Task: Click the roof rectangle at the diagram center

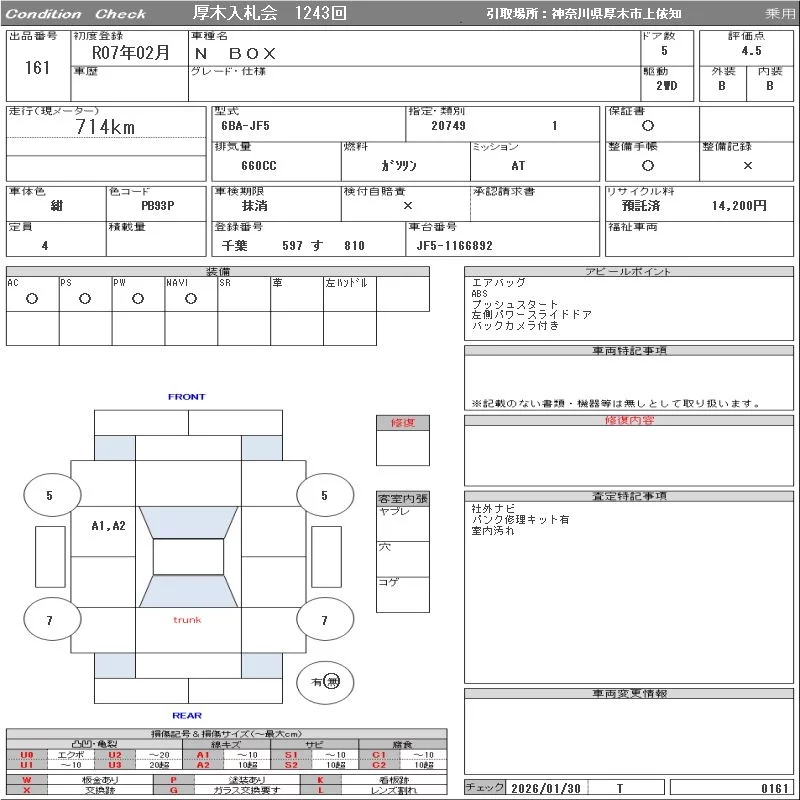Action: point(188,558)
